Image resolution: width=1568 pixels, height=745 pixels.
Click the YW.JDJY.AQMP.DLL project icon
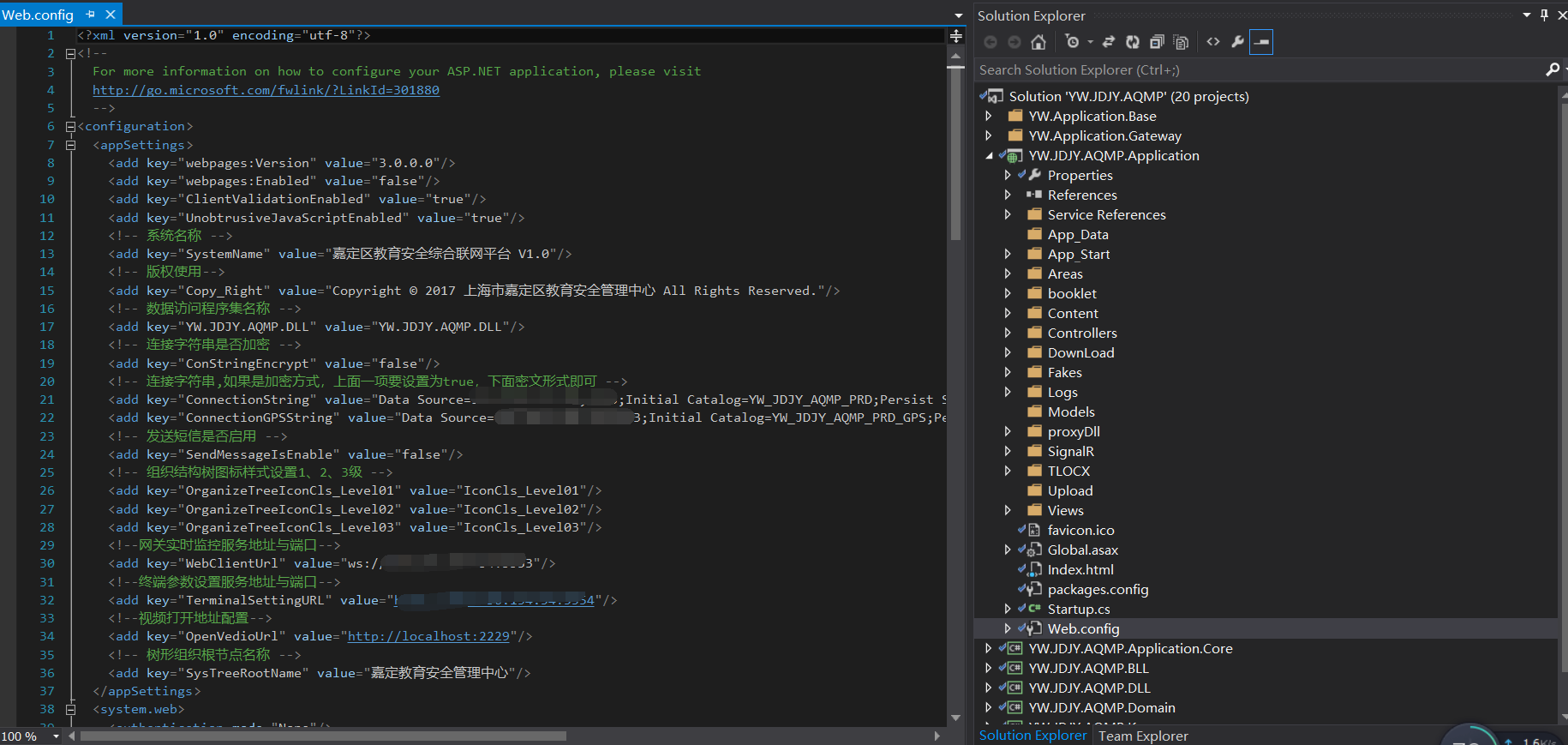click(1014, 688)
